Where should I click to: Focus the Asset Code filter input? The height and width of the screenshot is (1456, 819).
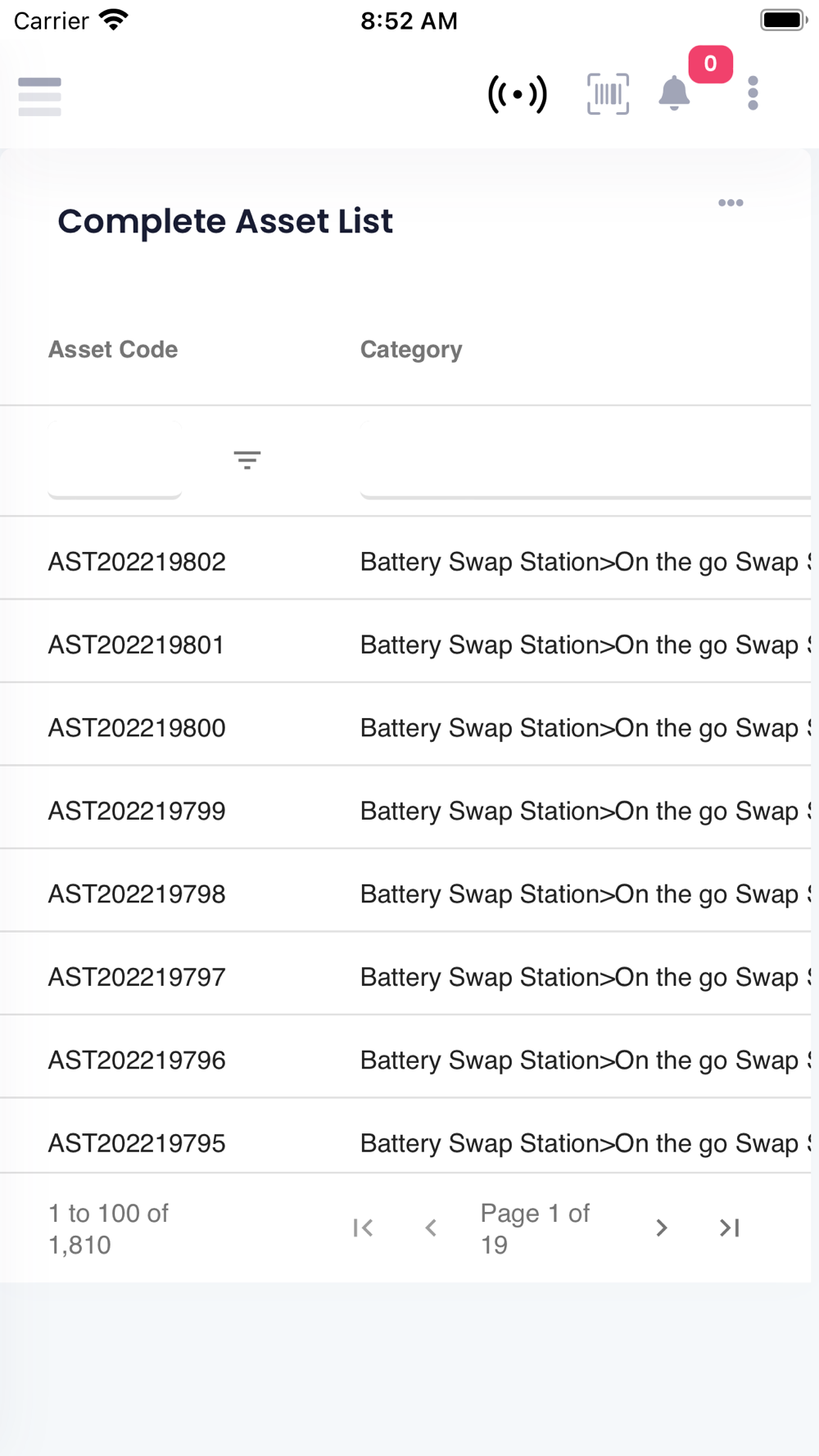click(x=115, y=459)
